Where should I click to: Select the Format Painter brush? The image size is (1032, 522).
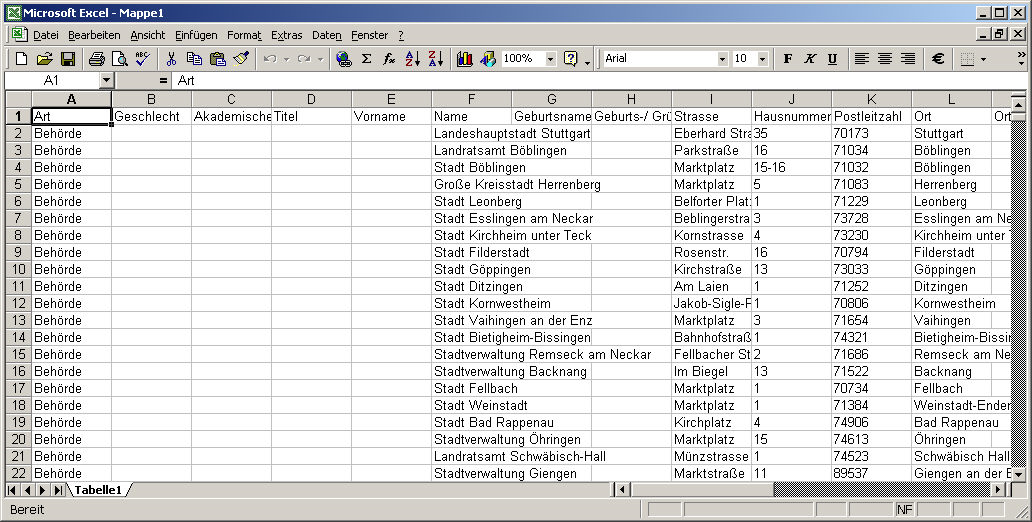point(241,59)
